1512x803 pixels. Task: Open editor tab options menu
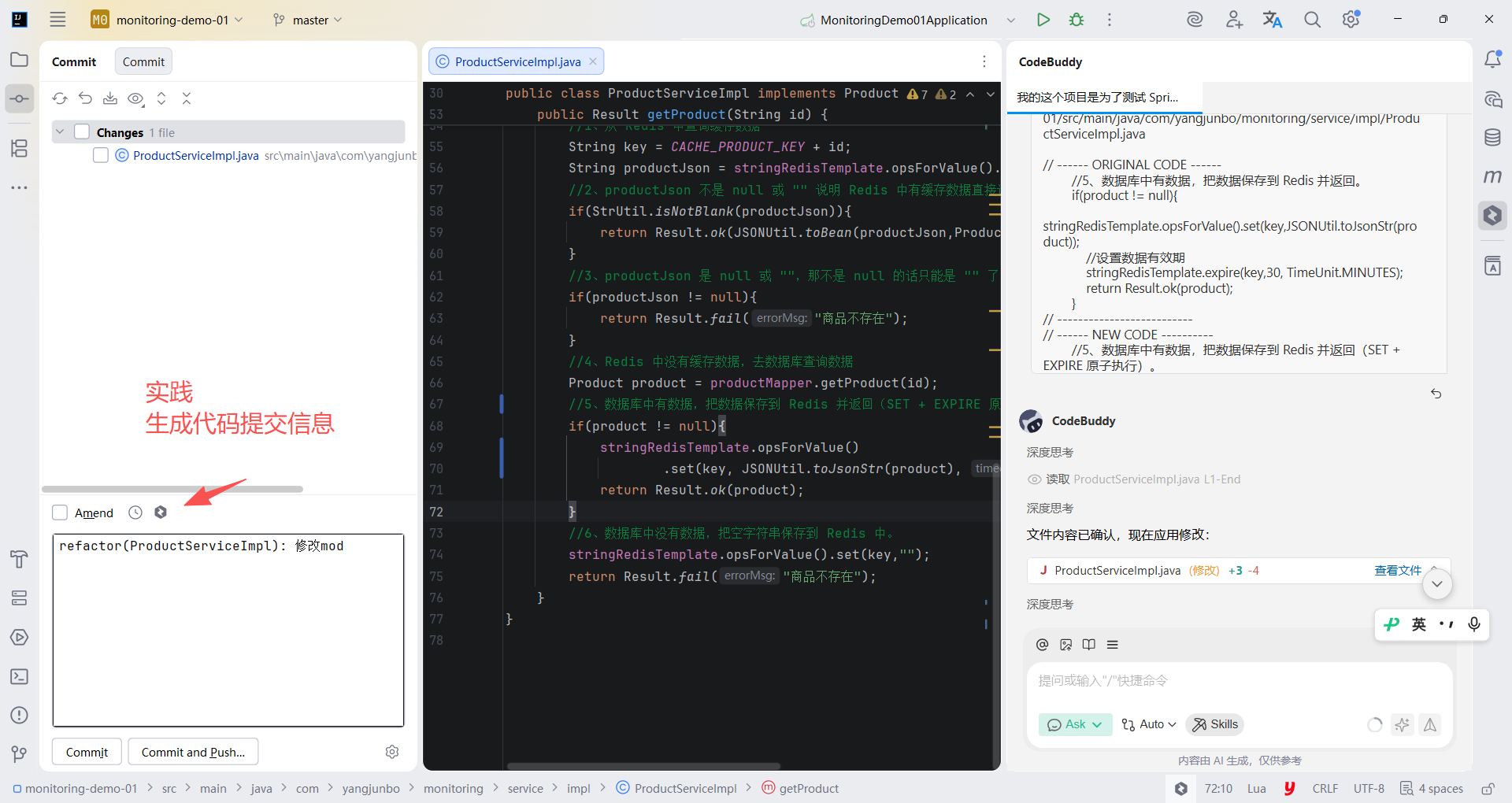click(x=984, y=61)
